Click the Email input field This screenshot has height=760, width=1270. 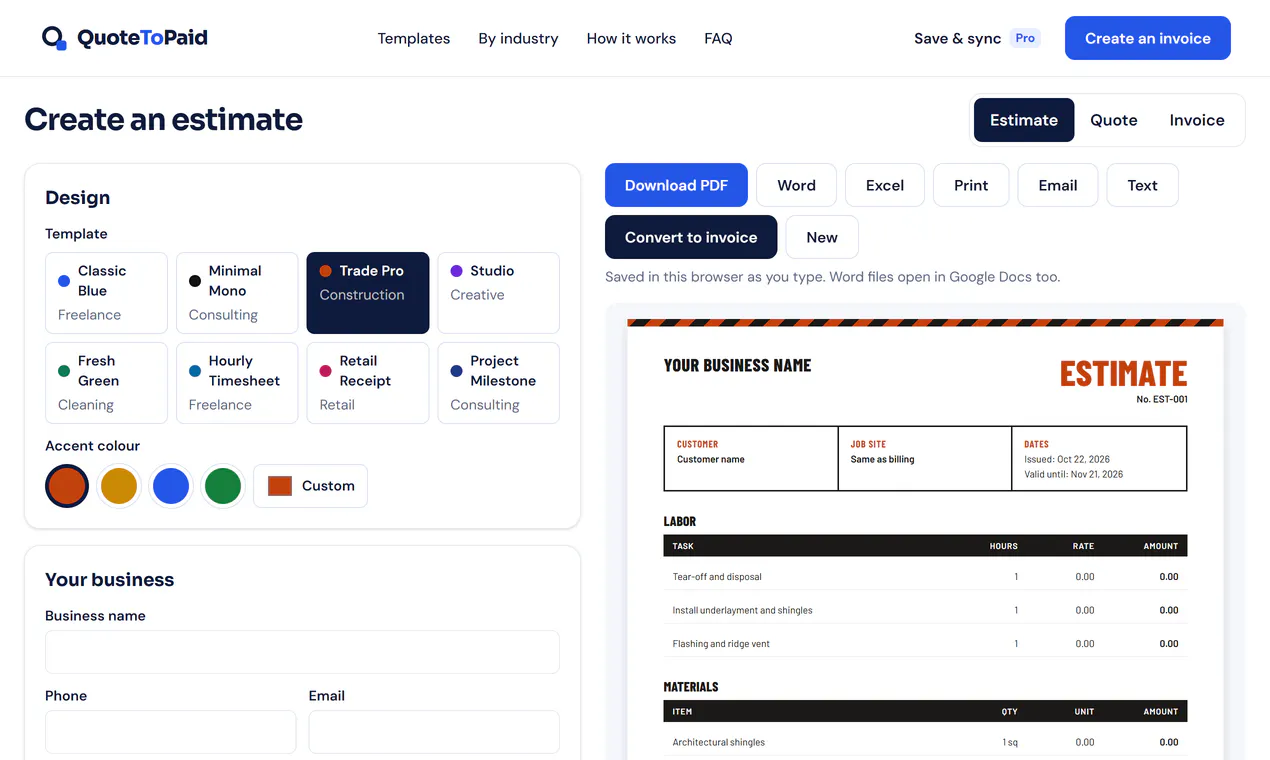tap(434, 732)
